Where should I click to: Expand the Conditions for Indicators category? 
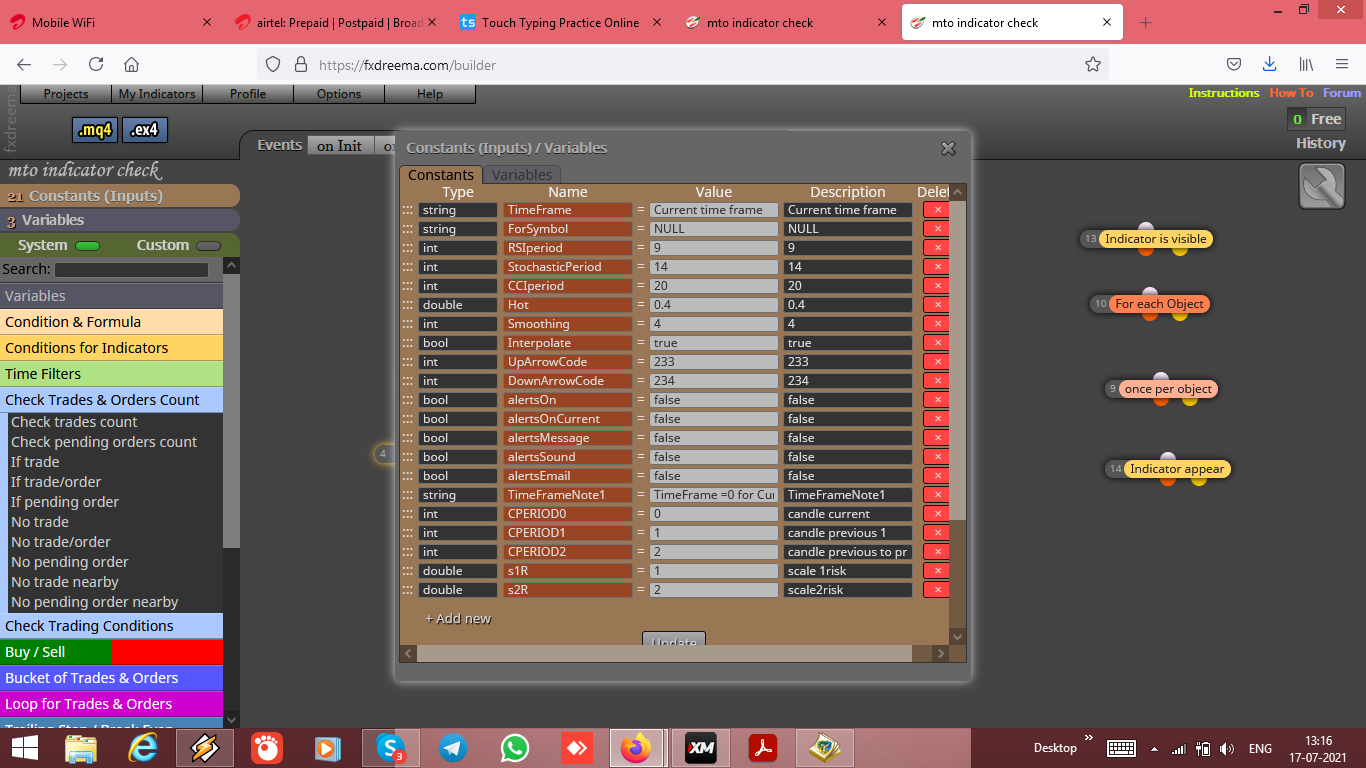111,348
